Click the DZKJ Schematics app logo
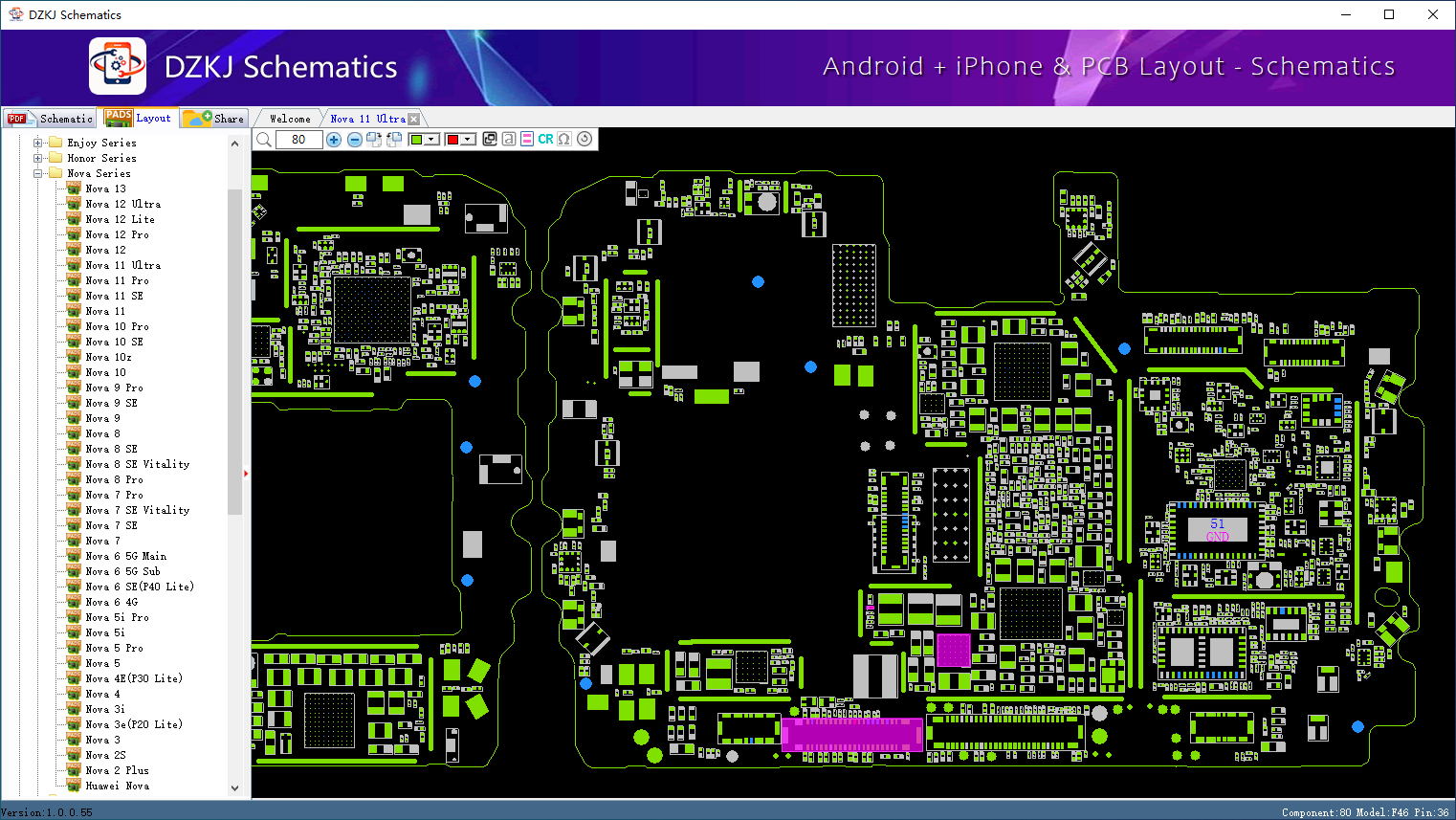The image size is (1456, 820). [118, 66]
